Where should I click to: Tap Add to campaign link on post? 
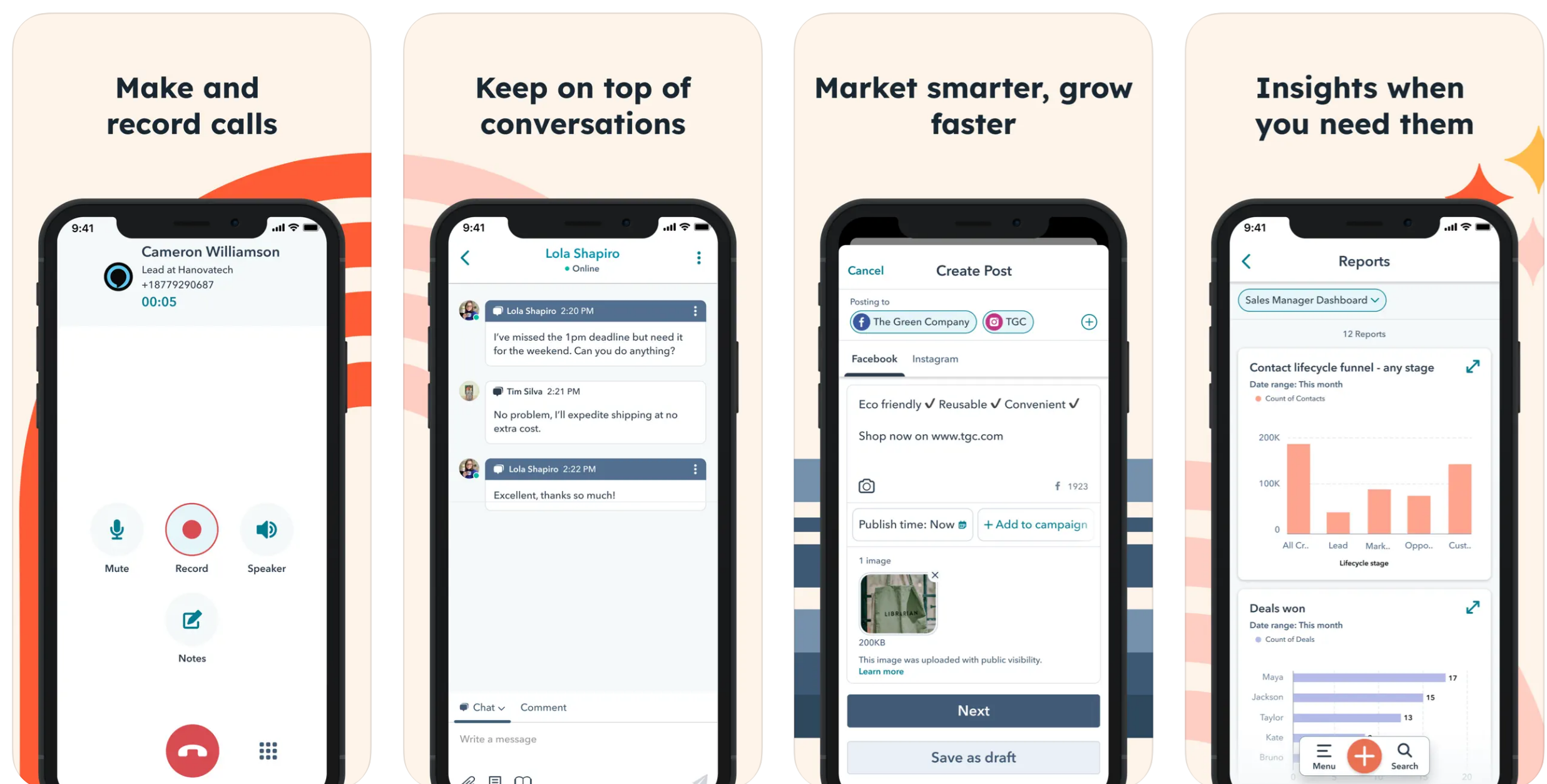pos(1034,524)
